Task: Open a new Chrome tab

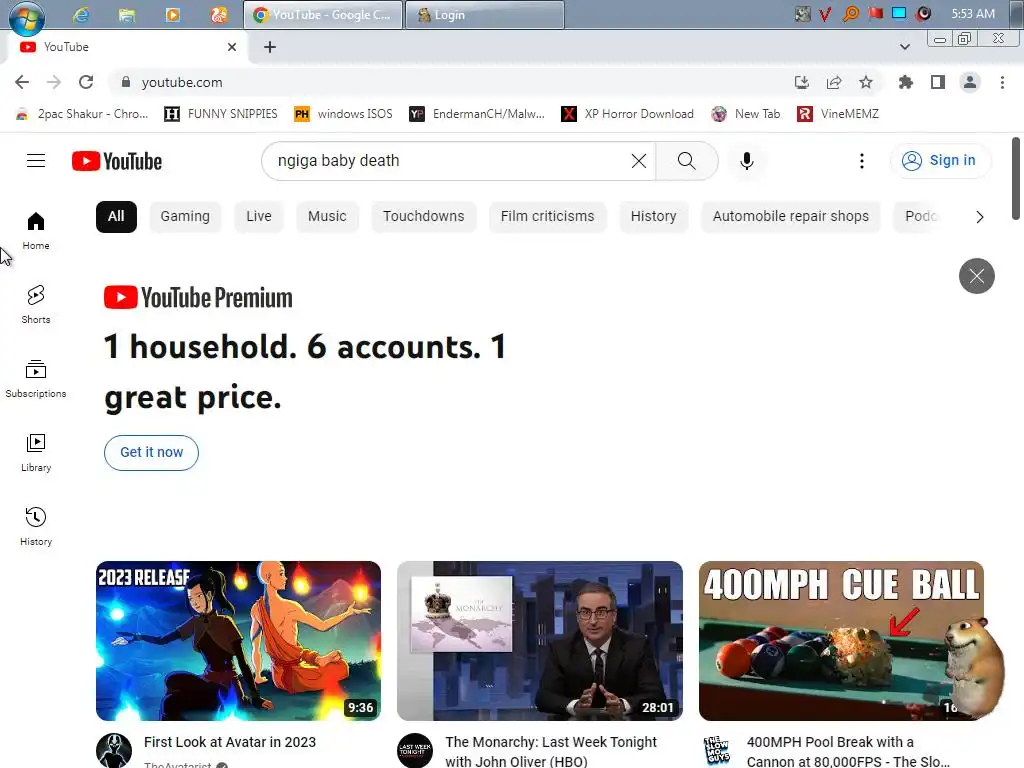Action: pyautogui.click(x=270, y=47)
